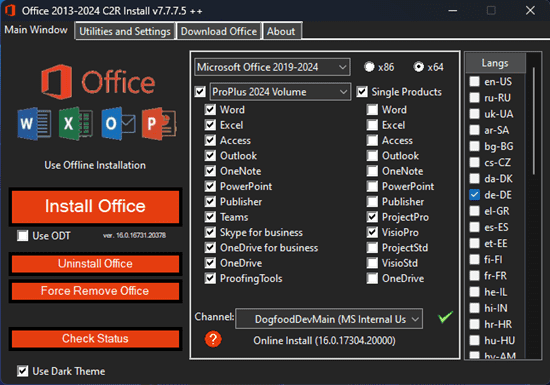Click the Word app icon
Screen dimensions: 550x385
pos(34,123)
